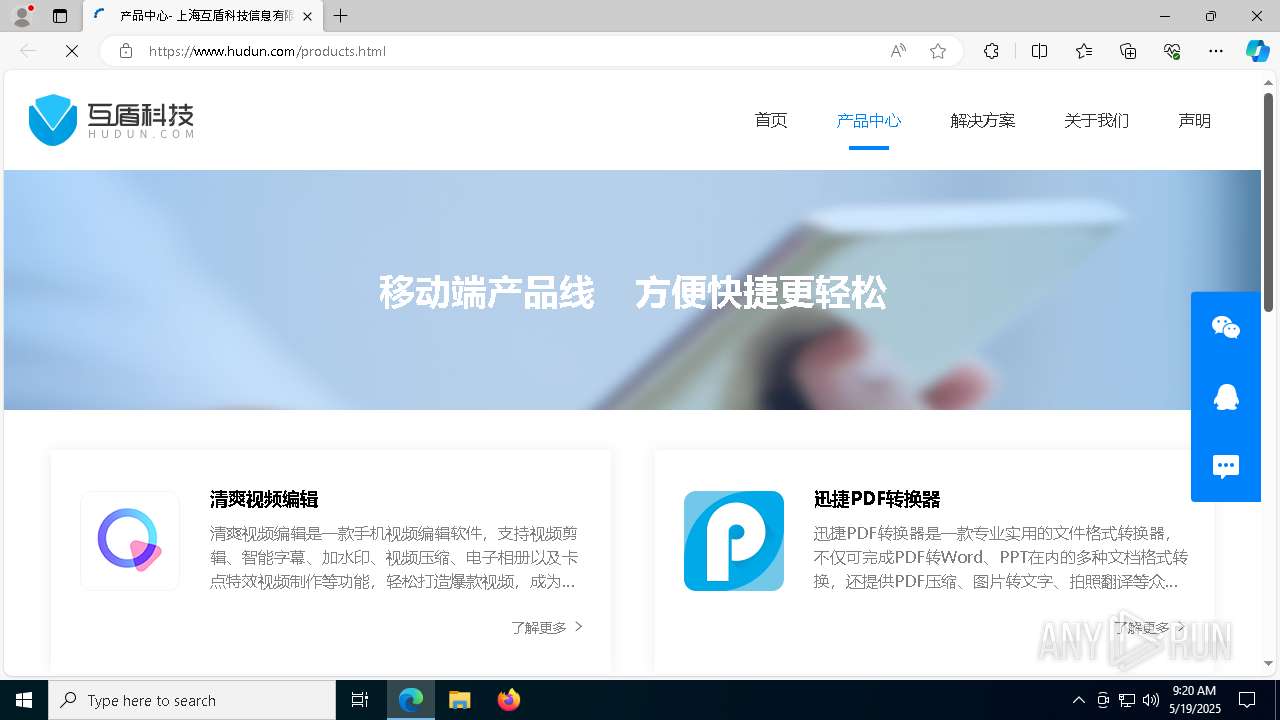Add this page to favorites star
The height and width of the screenshot is (720, 1280).
click(938, 51)
